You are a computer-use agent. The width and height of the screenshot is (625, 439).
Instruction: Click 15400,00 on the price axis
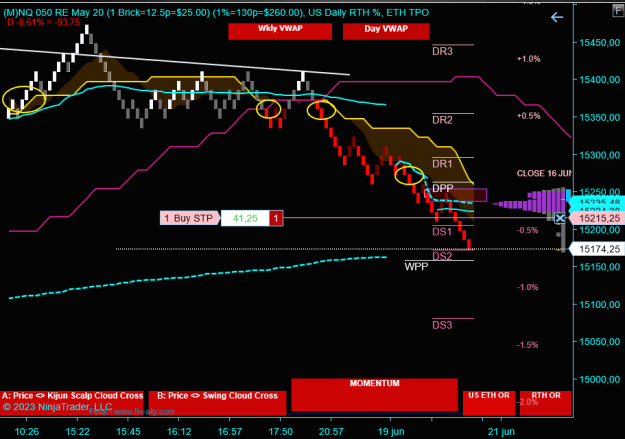599,80
